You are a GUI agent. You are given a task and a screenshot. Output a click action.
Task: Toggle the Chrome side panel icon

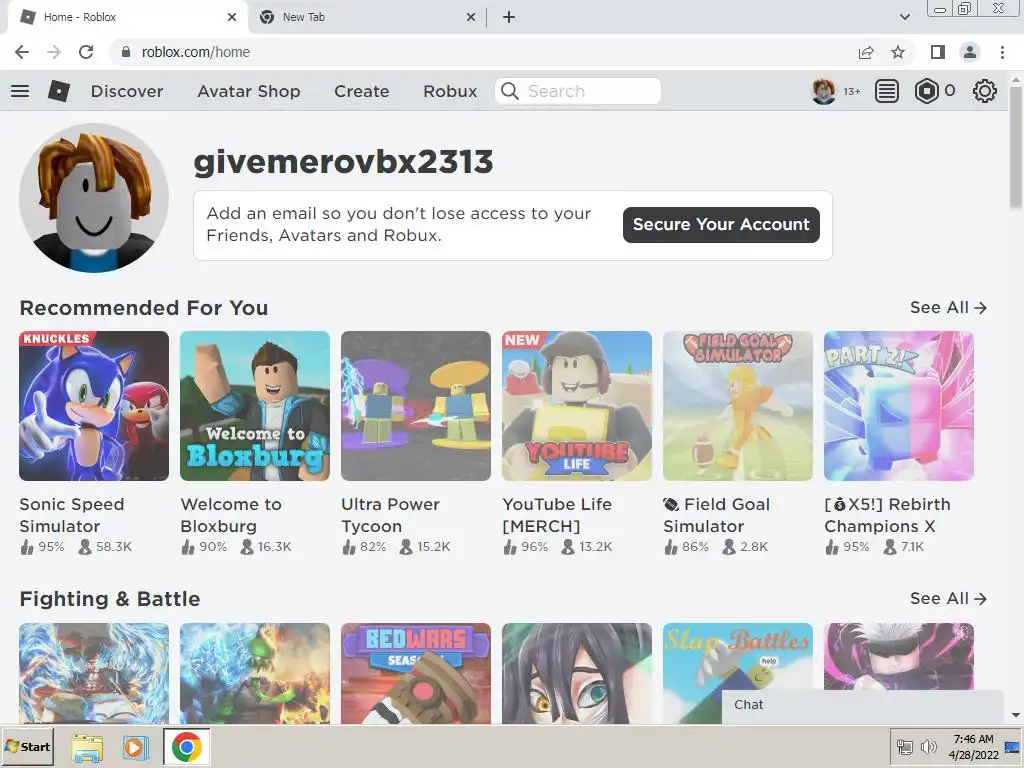click(938, 52)
